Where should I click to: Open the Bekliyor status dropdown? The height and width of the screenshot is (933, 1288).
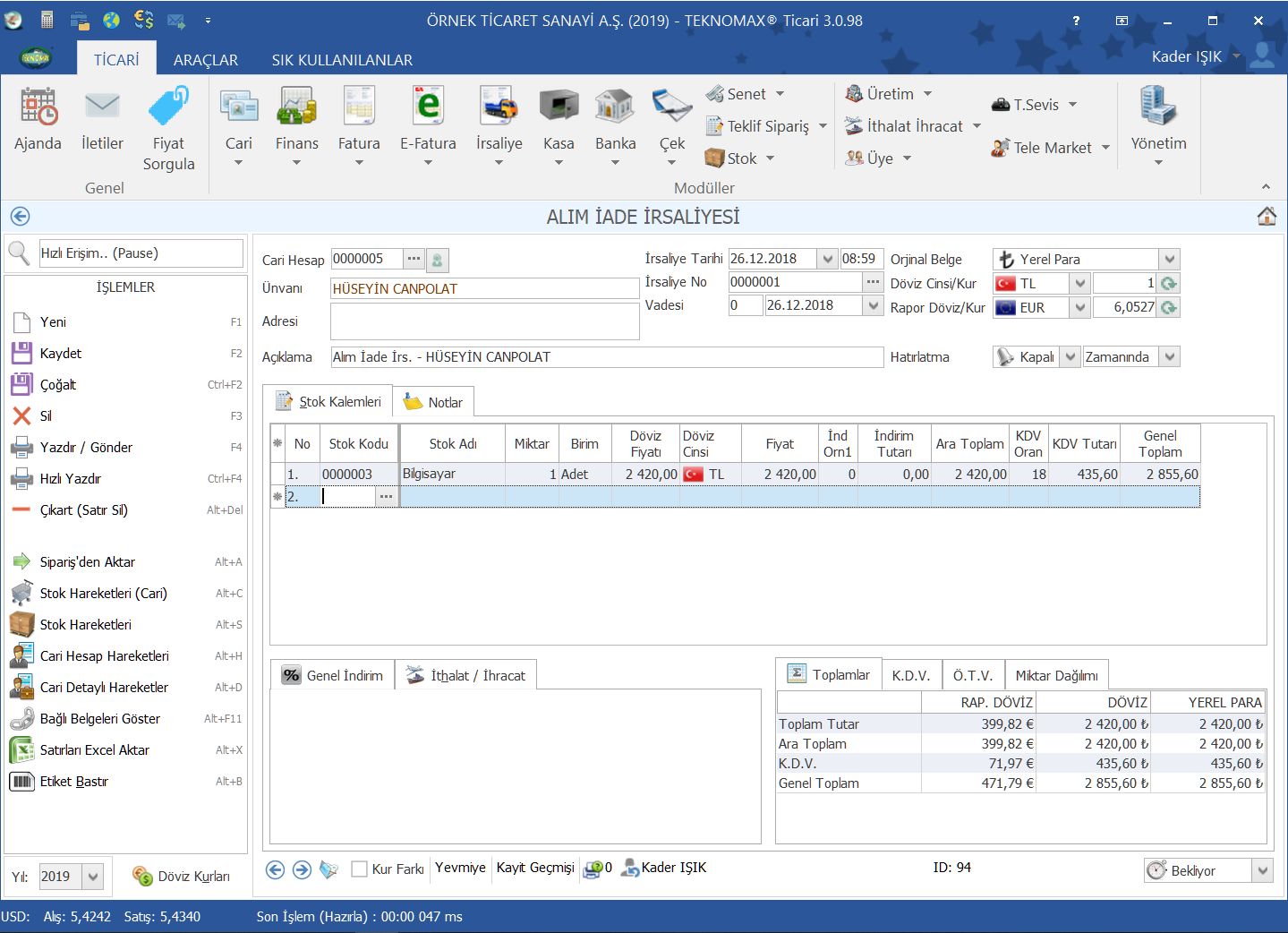(1262, 870)
